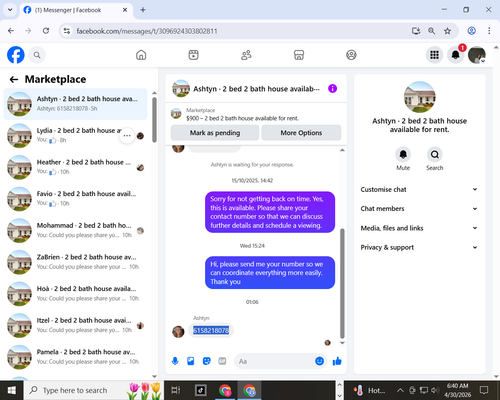This screenshot has height=400, width=500.
Task: Expand Media, files and links section
Action: pyautogui.click(x=419, y=228)
